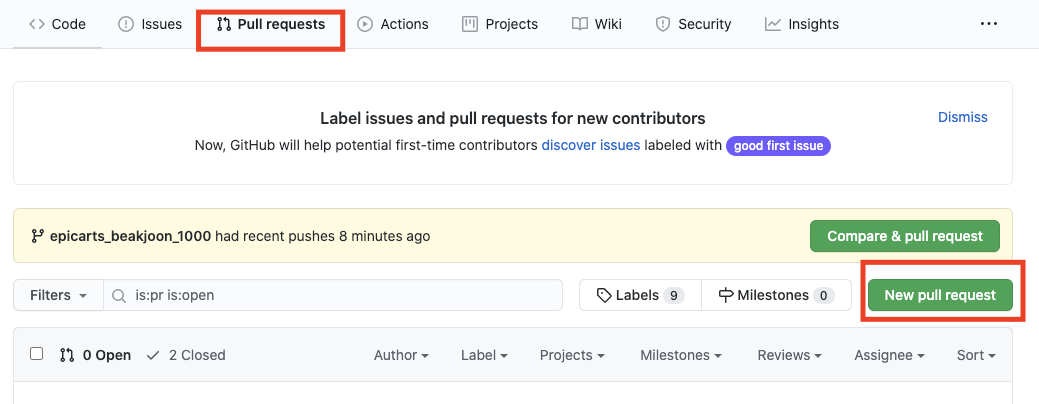The width and height of the screenshot is (1039, 404).
Task: Open the Author filter dropdown
Action: [401, 355]
